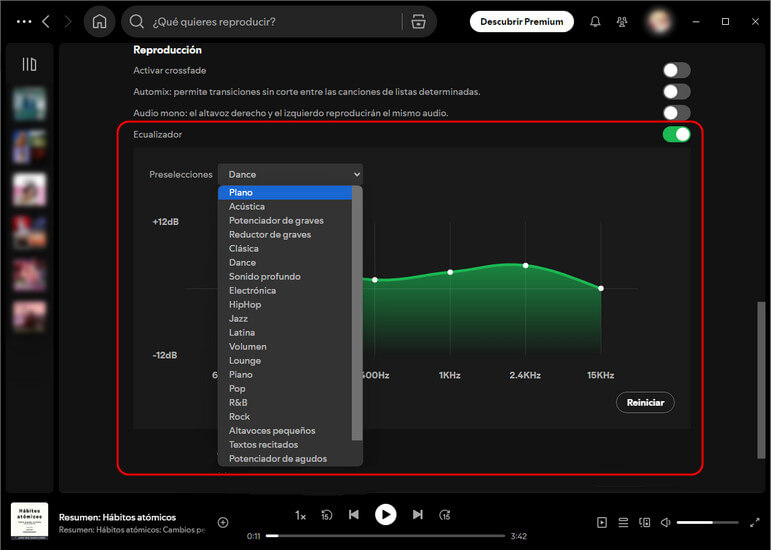Go back with the left arrow

[x=46, y=22]
